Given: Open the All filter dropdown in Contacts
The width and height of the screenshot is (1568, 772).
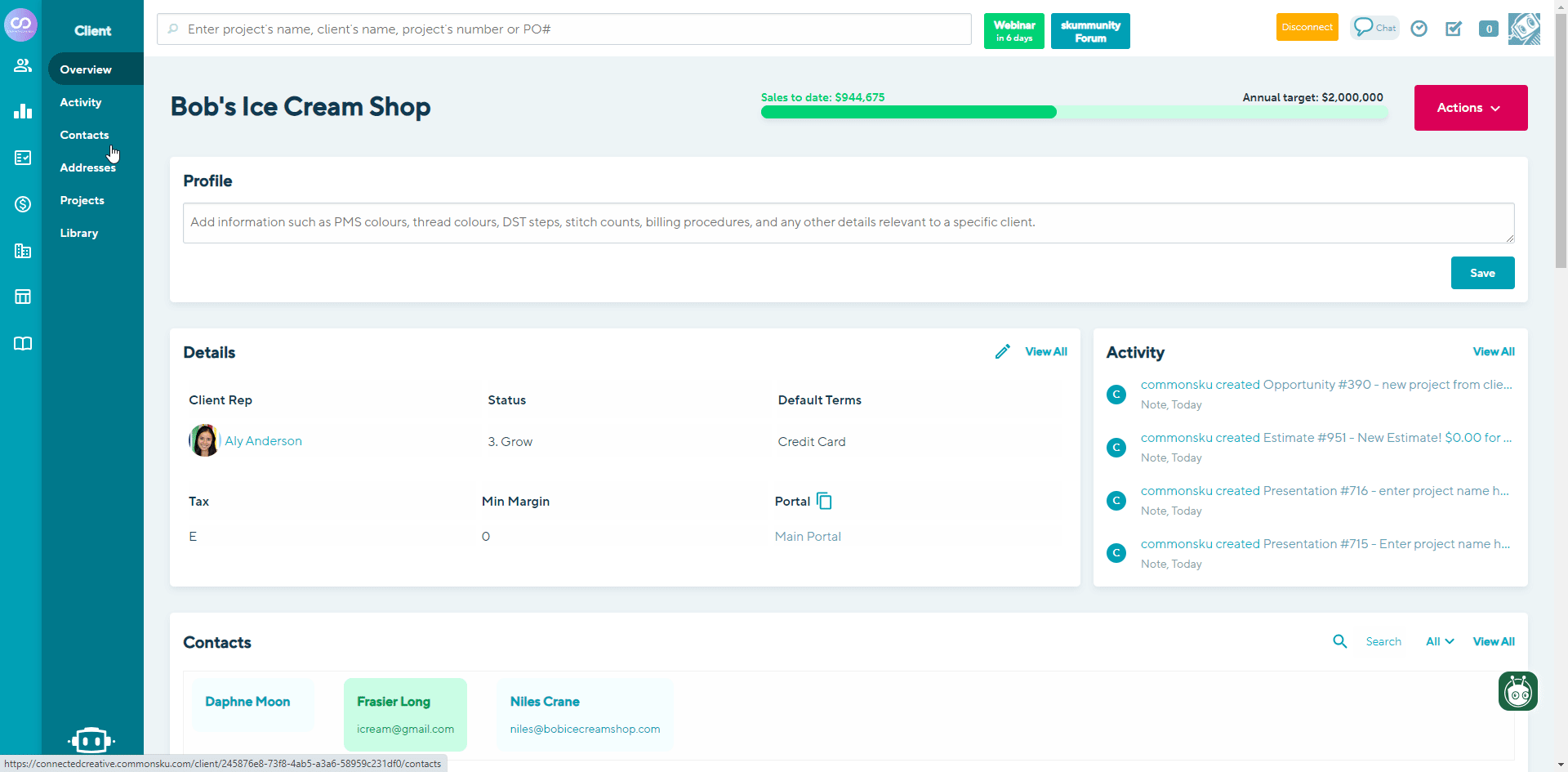Looking at the screenshot, I should [x=1439, y=641].
